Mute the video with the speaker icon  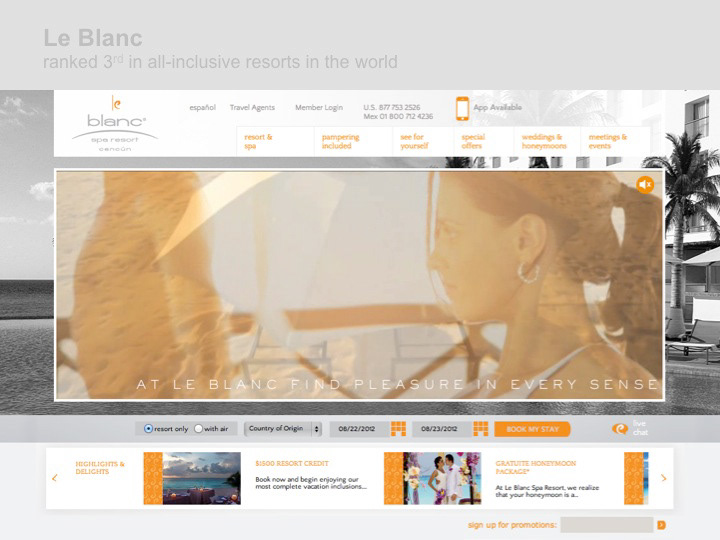645,185
